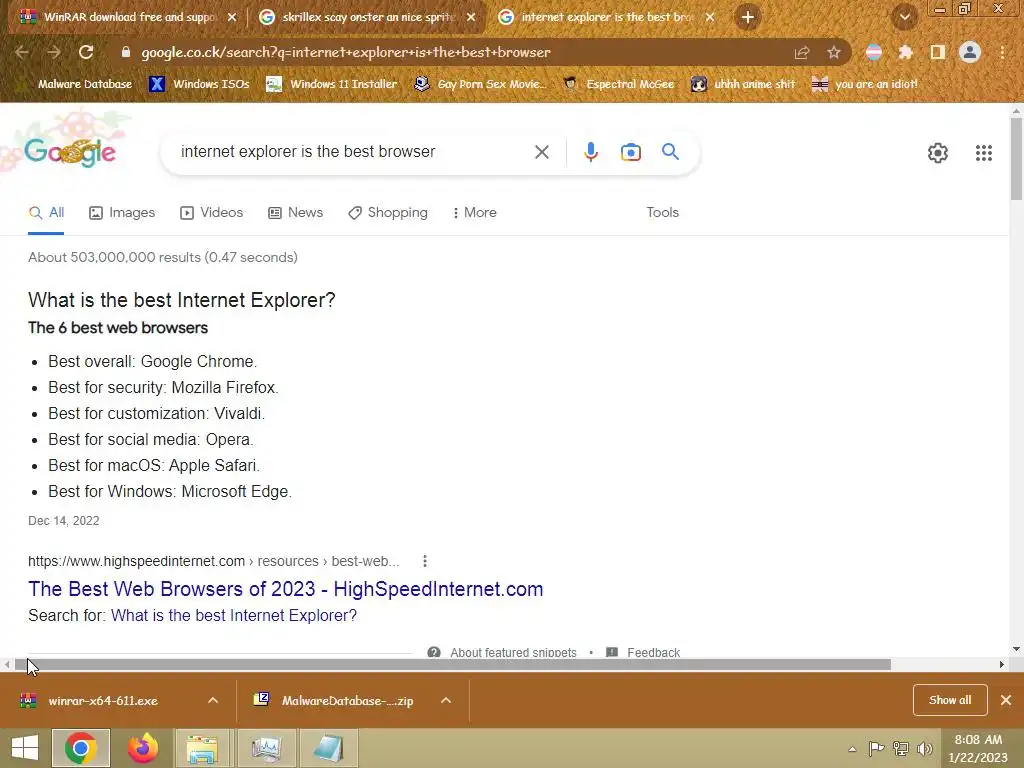Focus the browser address bar URL
The width and height of the screenshot is (1024, 768).
click(345, 52)
